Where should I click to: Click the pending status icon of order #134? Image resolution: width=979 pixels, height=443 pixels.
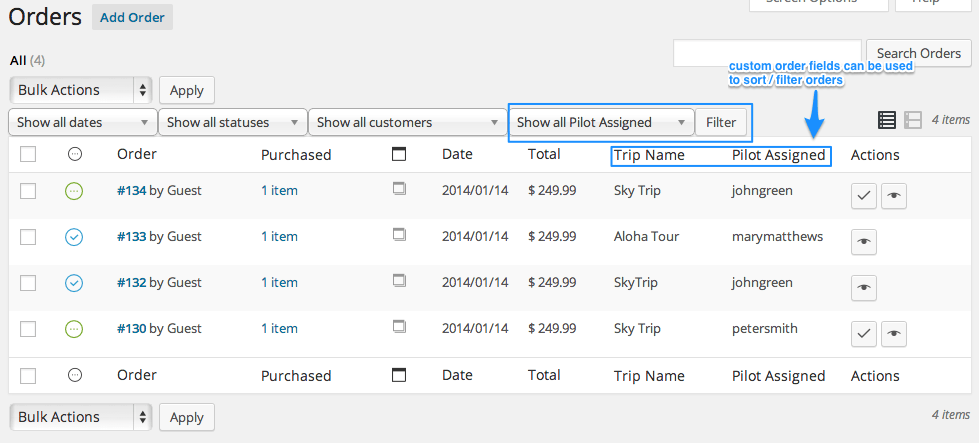click(74, 191)
